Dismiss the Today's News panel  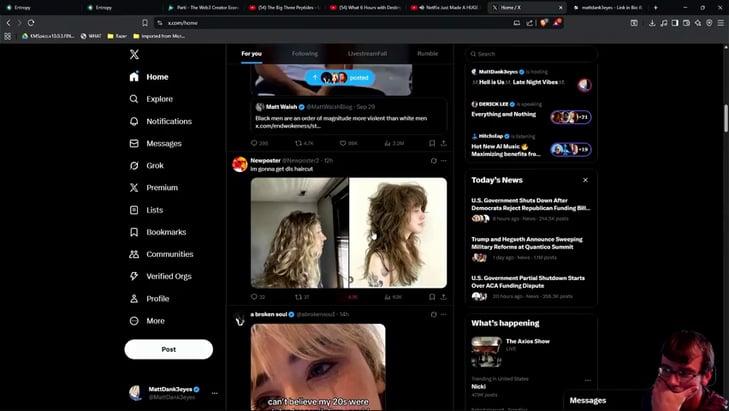tap(585, 180)
